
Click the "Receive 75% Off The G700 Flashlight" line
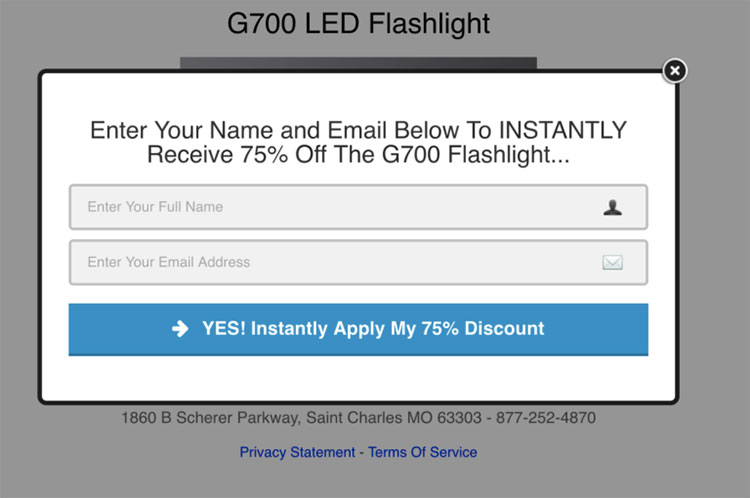click(x=358, y=155)
